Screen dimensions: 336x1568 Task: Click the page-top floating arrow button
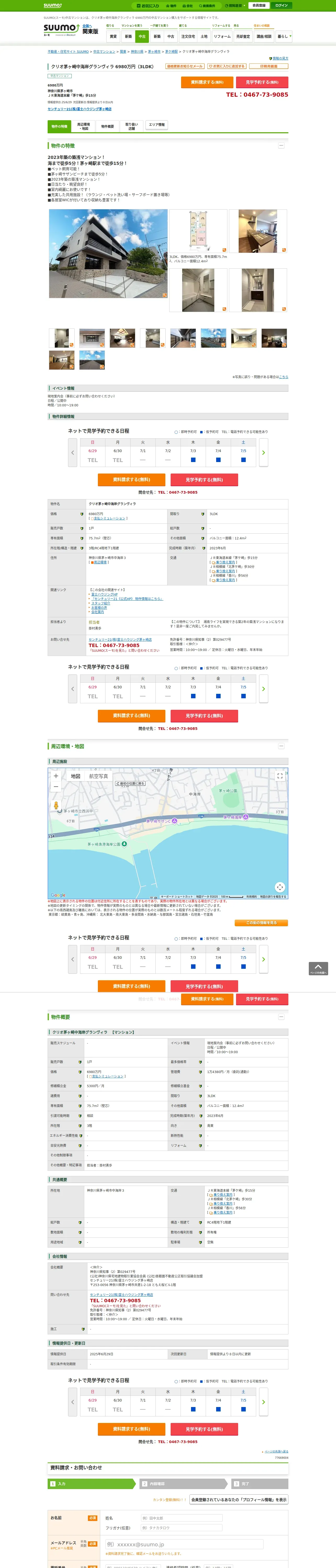click(x=318, y=969)
